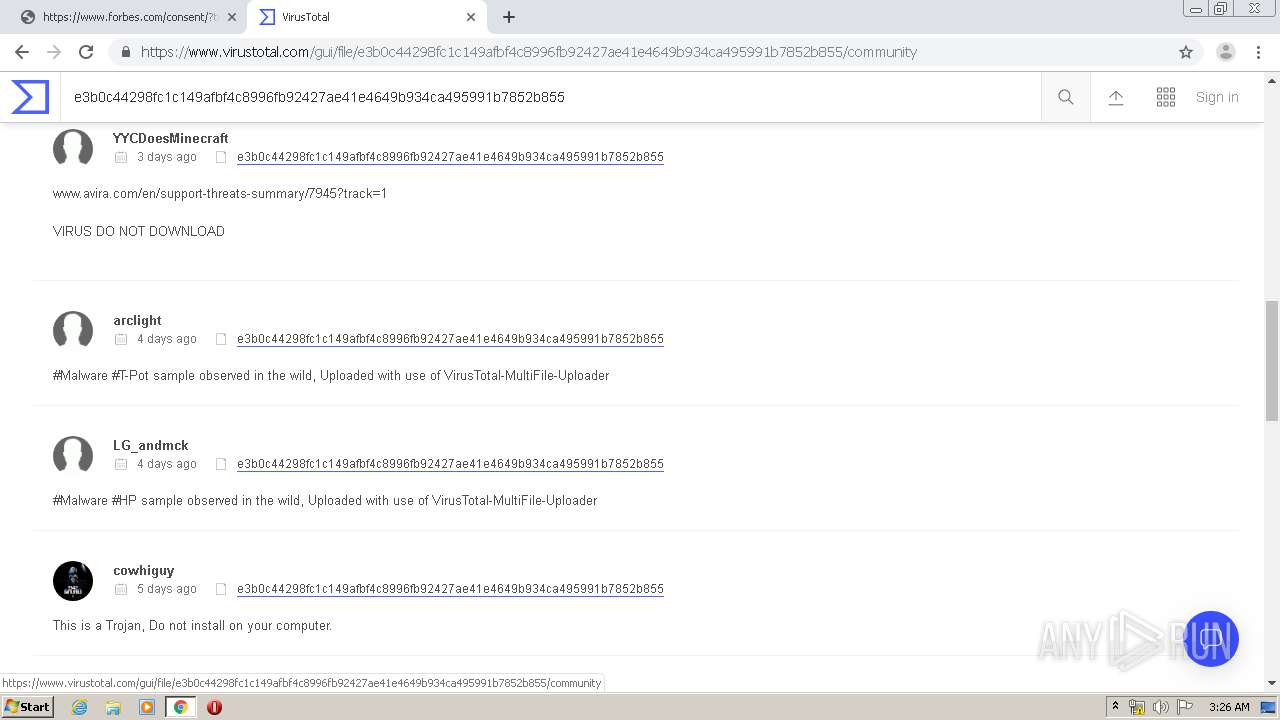Open Windows Explorer folder taskbar icon
The image size is (1280, 720).
click(x=113, y=707)
